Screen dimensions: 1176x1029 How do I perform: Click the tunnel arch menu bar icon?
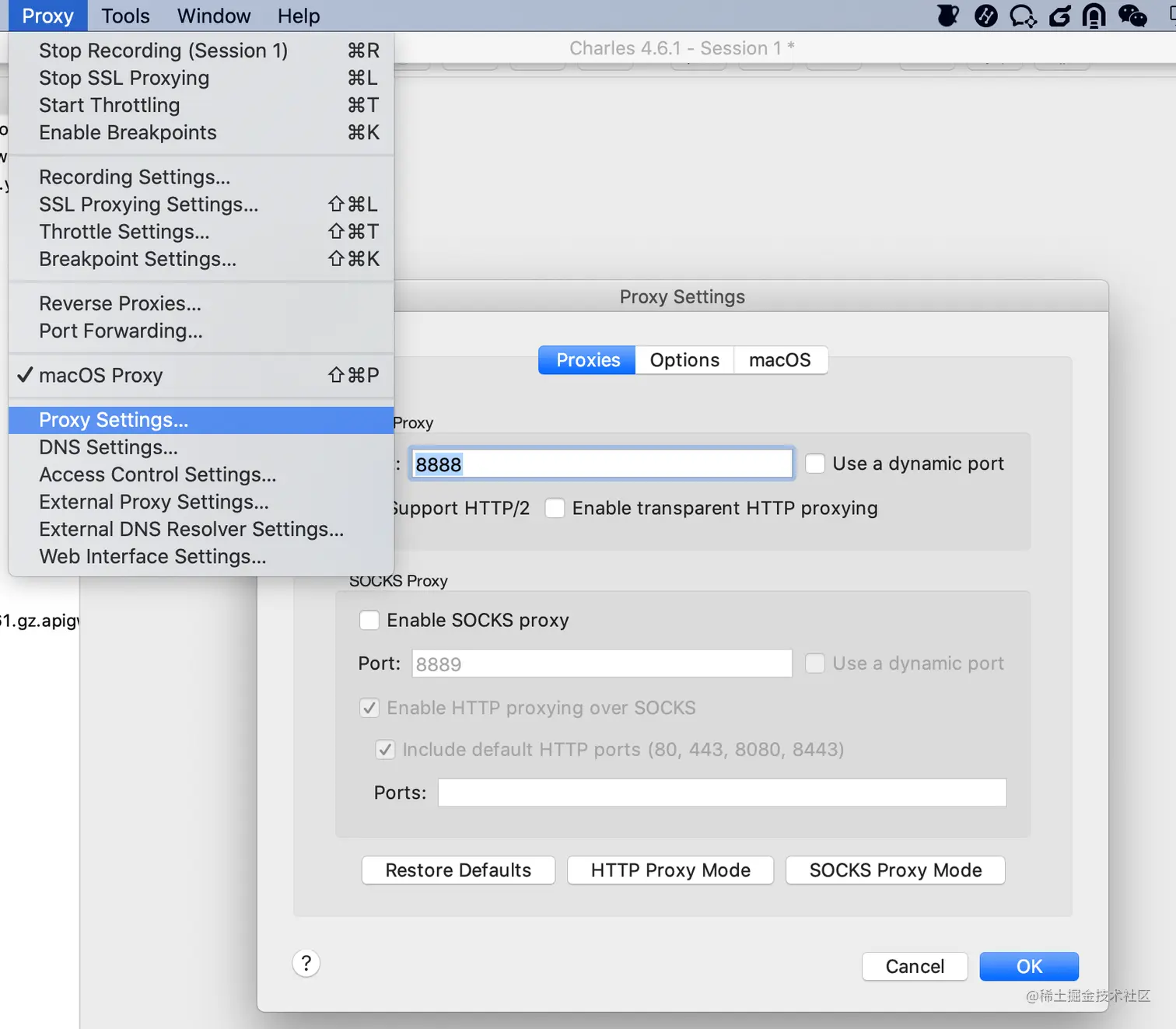tap(1094, 16)
